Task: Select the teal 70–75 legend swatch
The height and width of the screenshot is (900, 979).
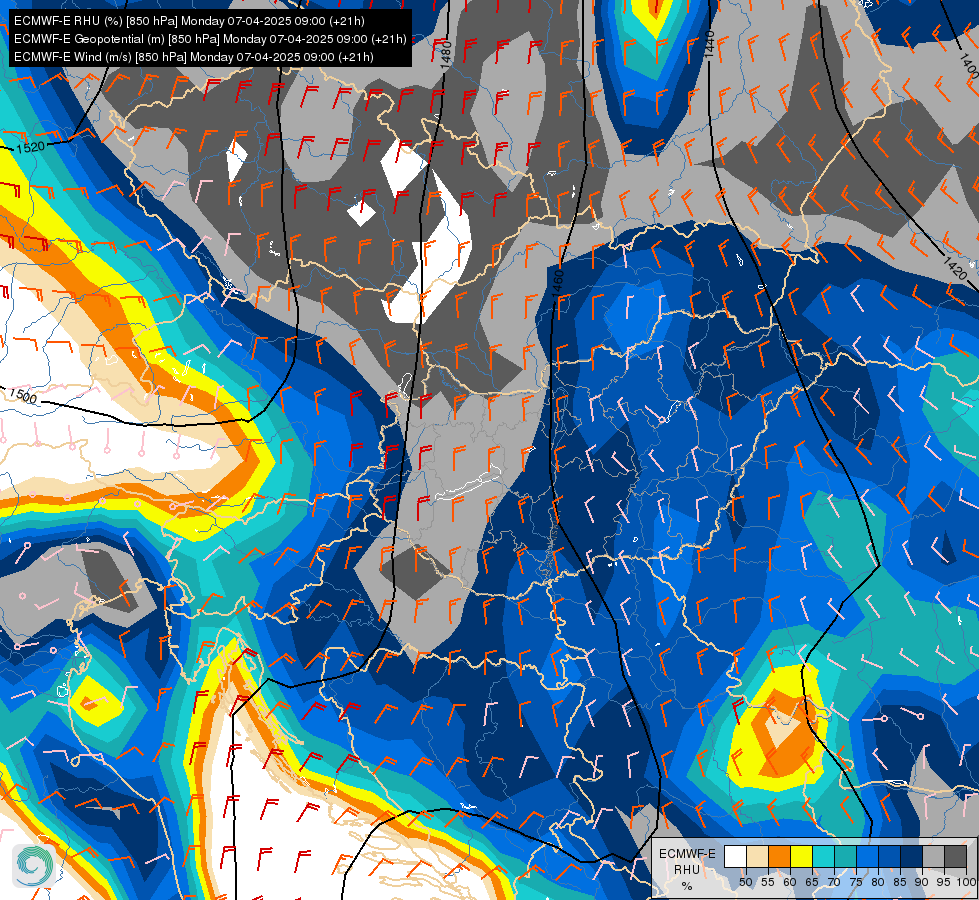Action: coord(845,856)
